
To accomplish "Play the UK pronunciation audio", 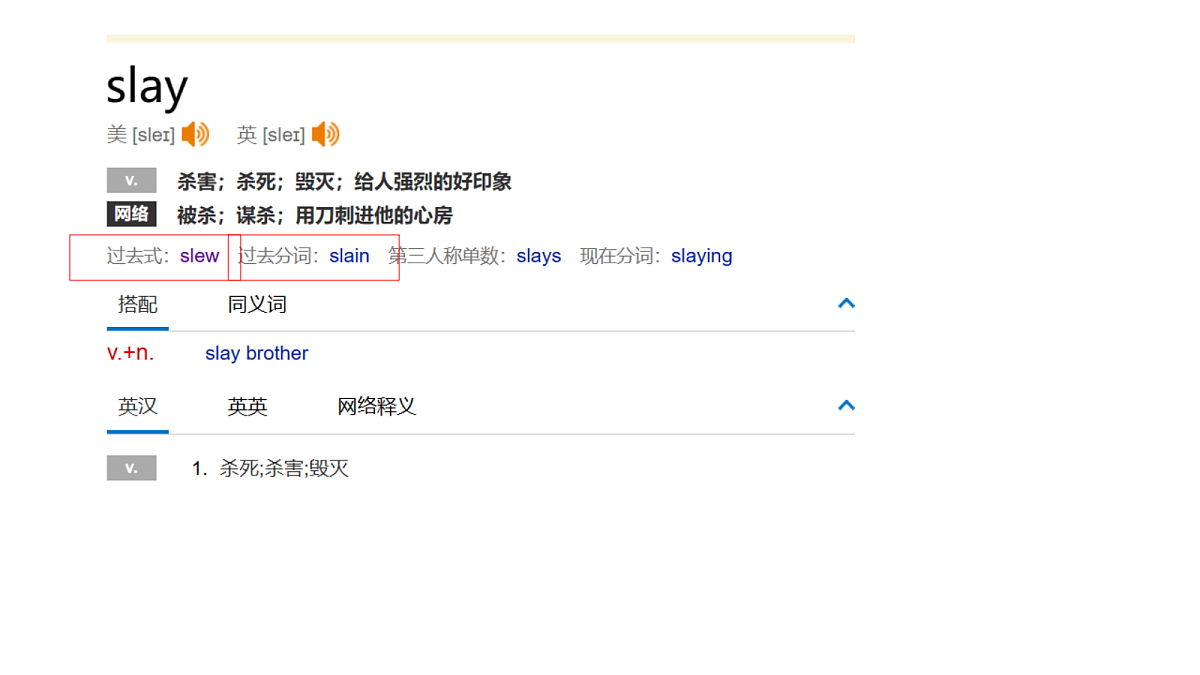I will click(326, 134).
